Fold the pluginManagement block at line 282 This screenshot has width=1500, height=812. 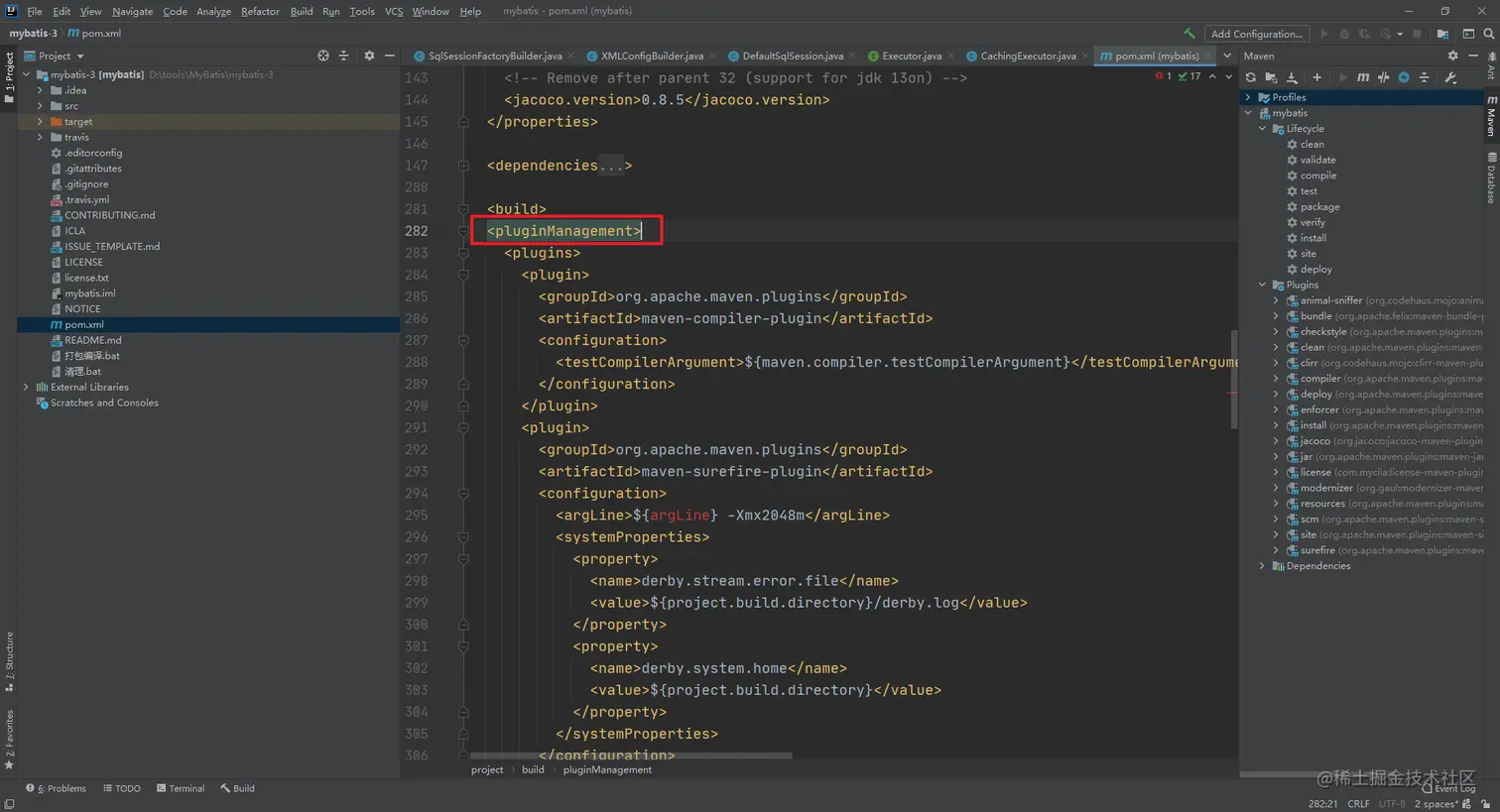point(463,231)
